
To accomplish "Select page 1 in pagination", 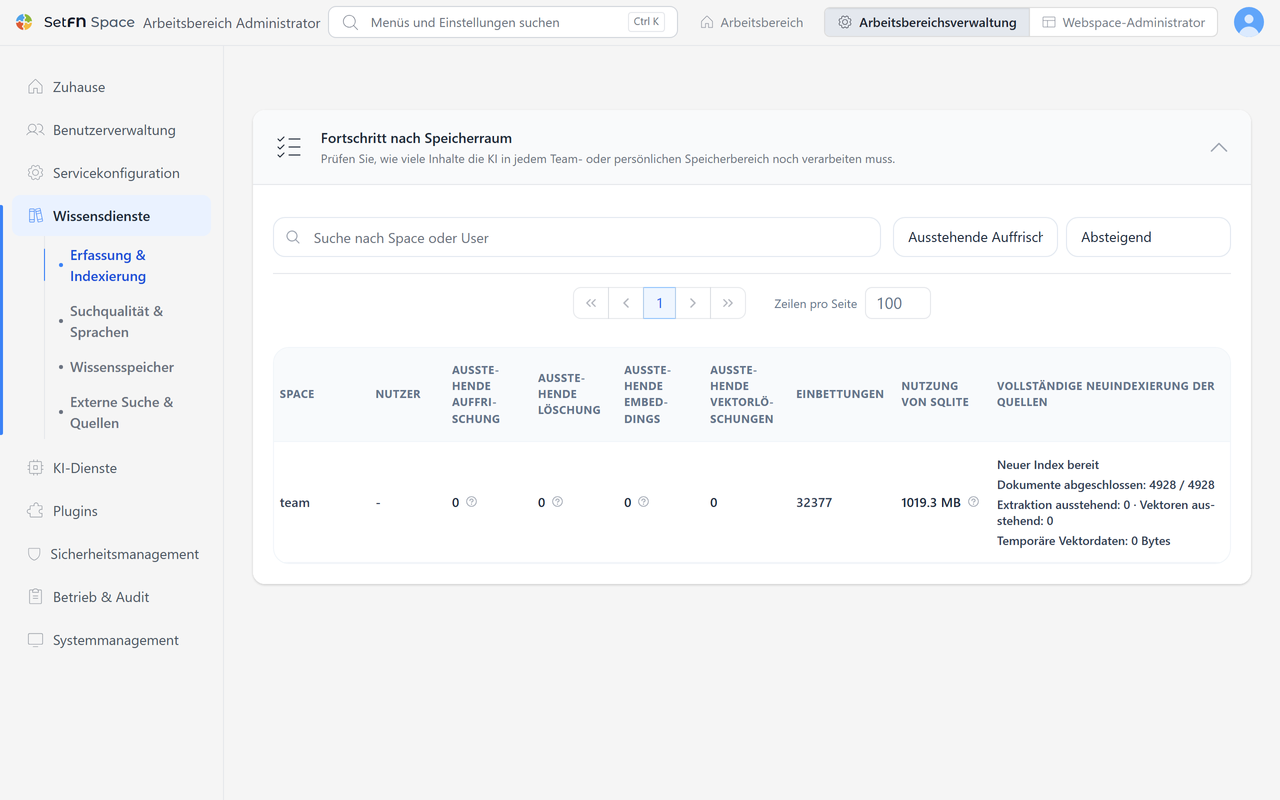I will coord(659,303).
